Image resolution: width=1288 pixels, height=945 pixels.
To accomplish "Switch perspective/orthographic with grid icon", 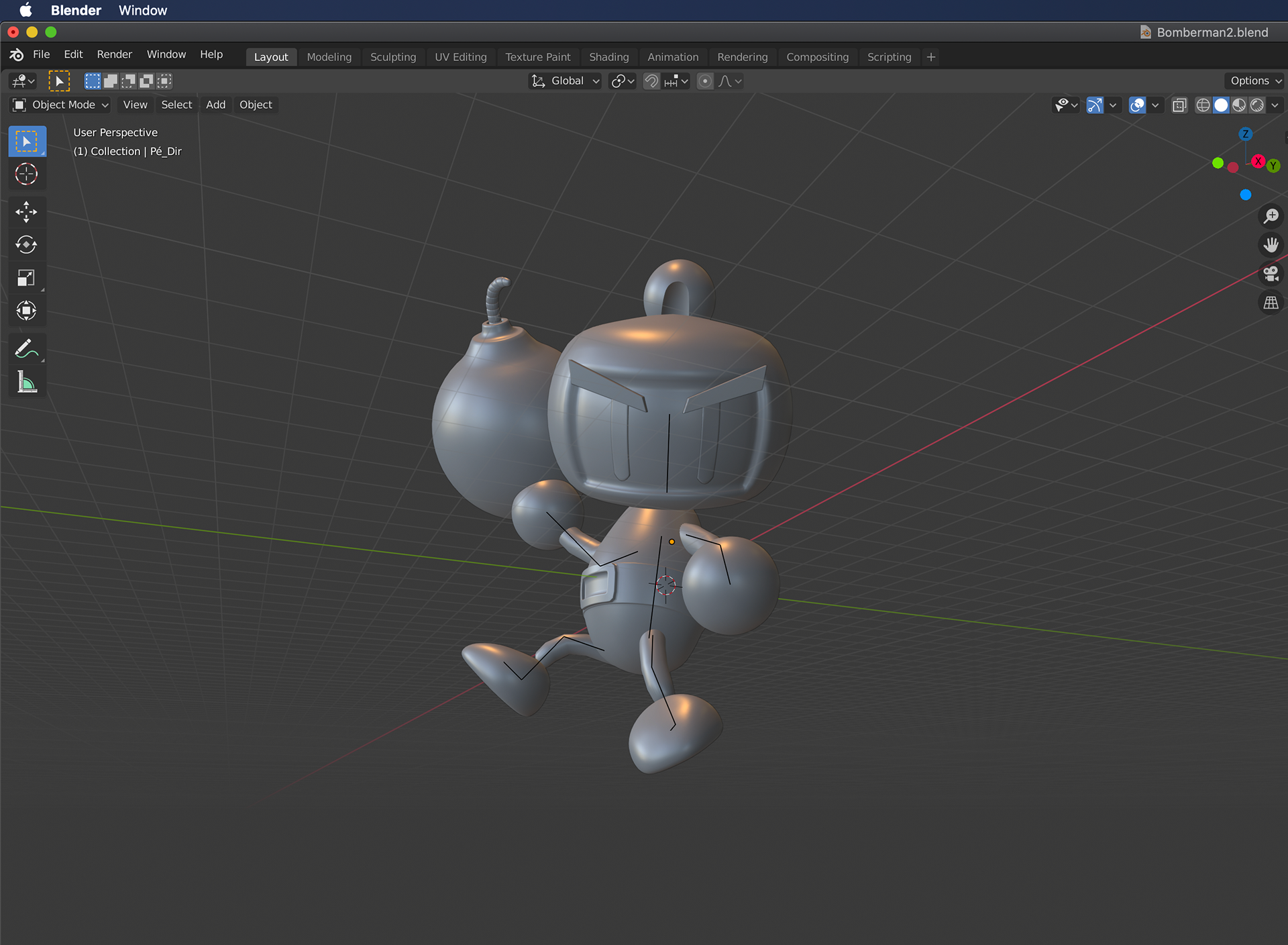I will tap(1271, 303).
